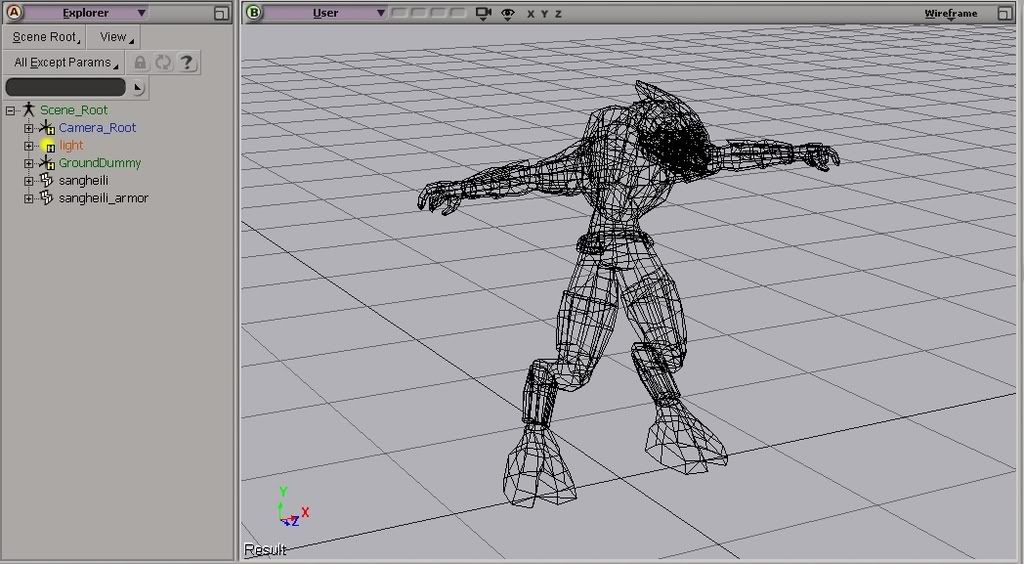
Task: Maximize the Explorer panel
Action: 221,13
